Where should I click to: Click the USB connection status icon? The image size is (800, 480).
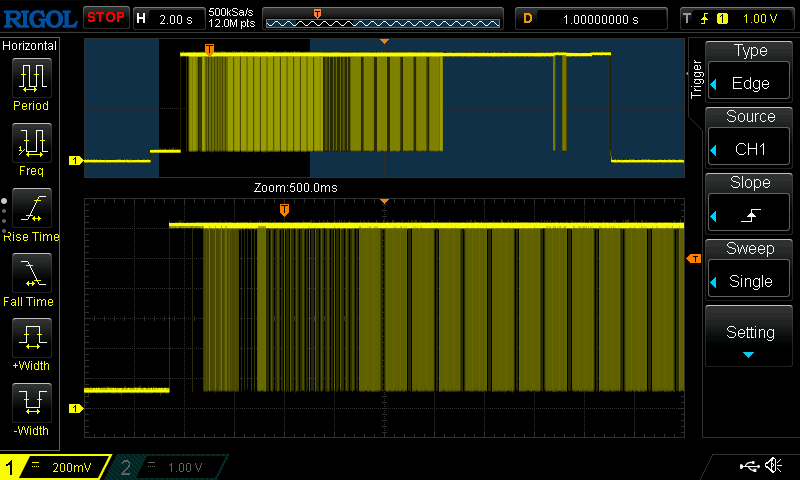749,466
